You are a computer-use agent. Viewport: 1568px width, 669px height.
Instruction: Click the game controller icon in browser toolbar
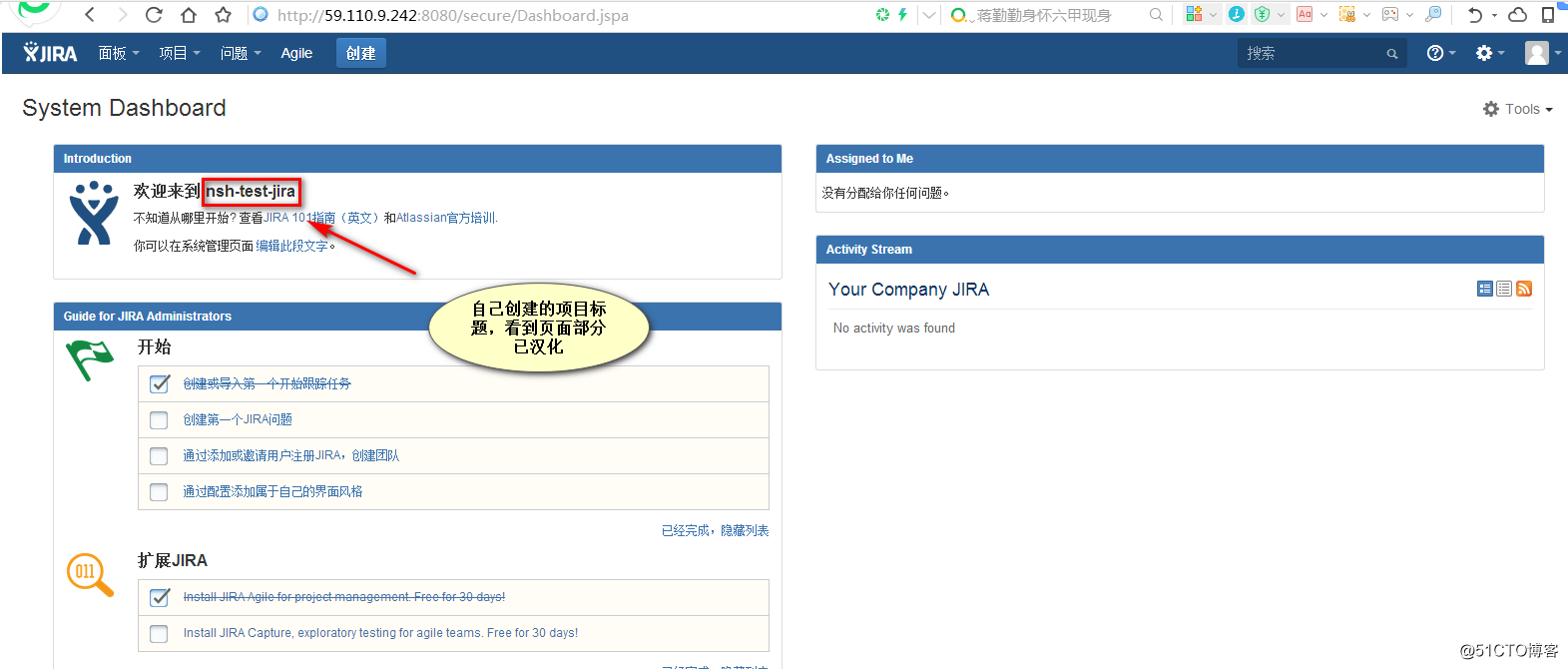pos(1390,14)
